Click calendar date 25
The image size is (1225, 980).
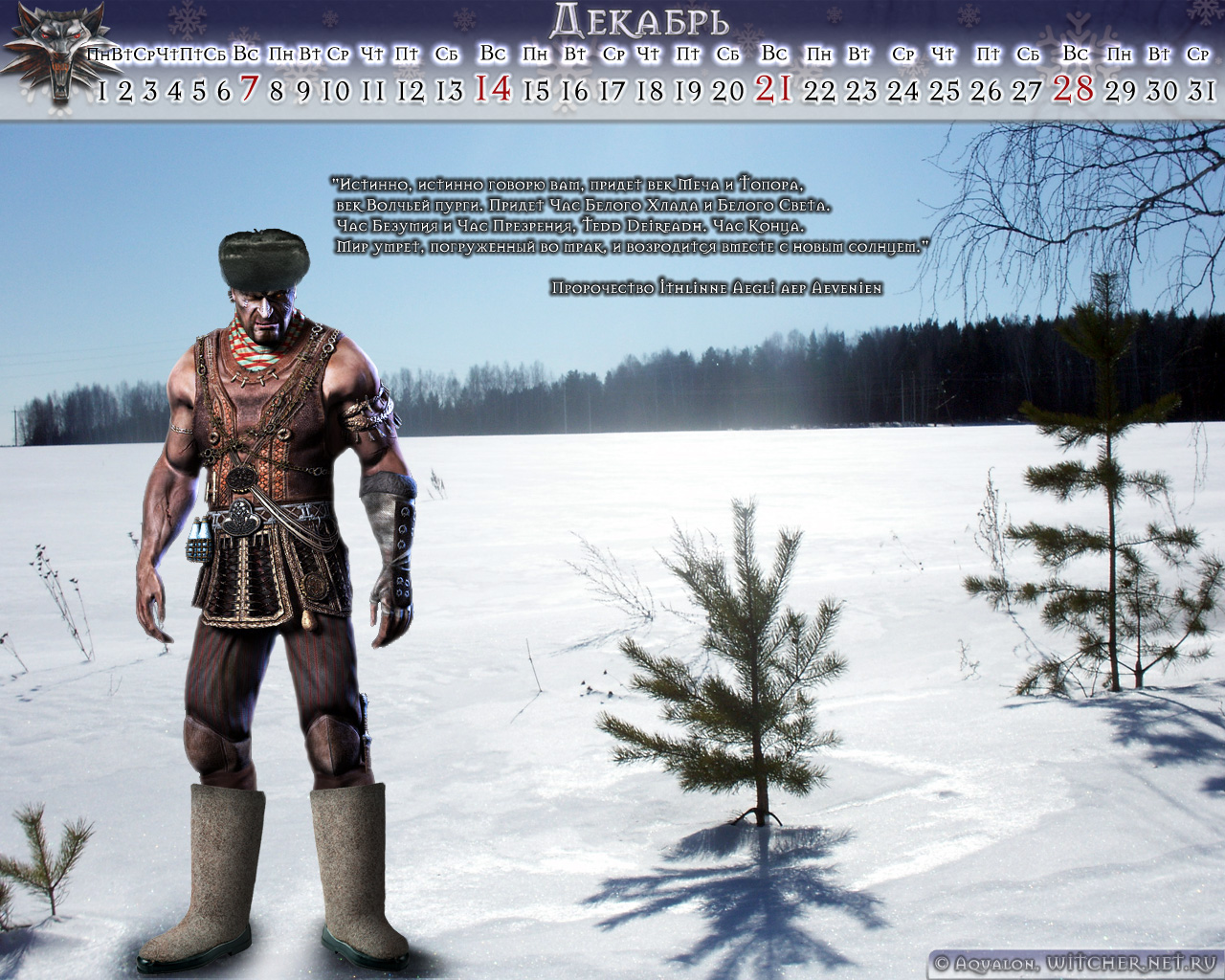pos(945,91)
